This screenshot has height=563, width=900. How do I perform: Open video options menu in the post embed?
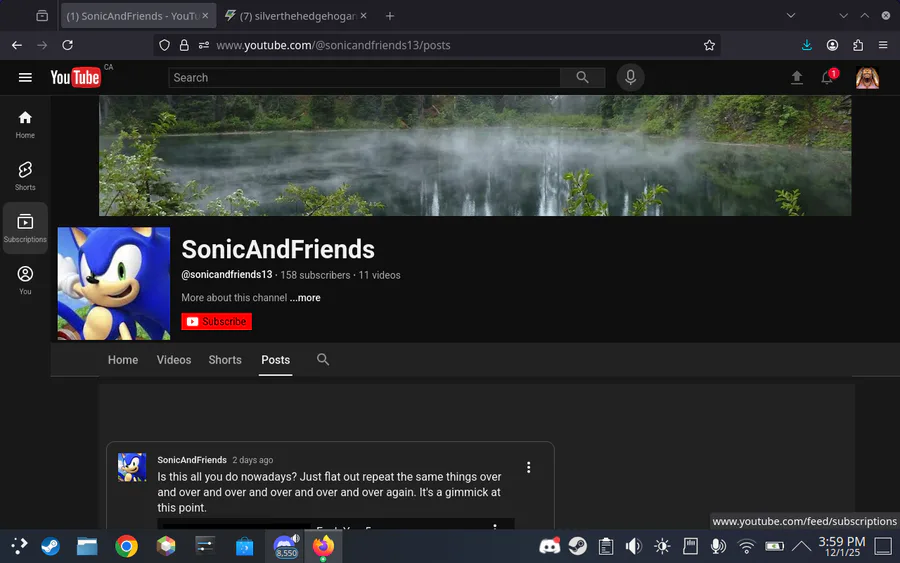click(495, 525)
